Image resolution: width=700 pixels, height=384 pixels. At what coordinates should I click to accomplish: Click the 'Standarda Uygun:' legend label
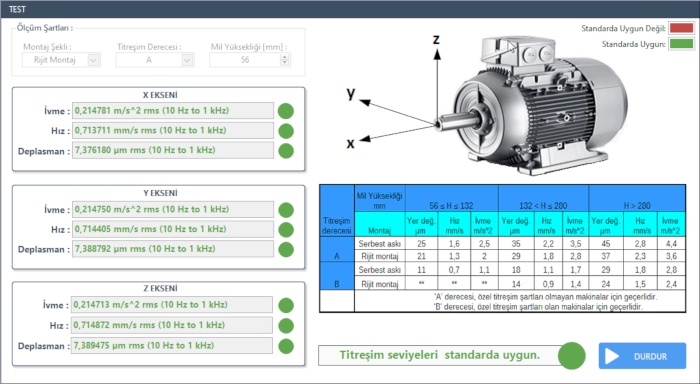[633, 44]
